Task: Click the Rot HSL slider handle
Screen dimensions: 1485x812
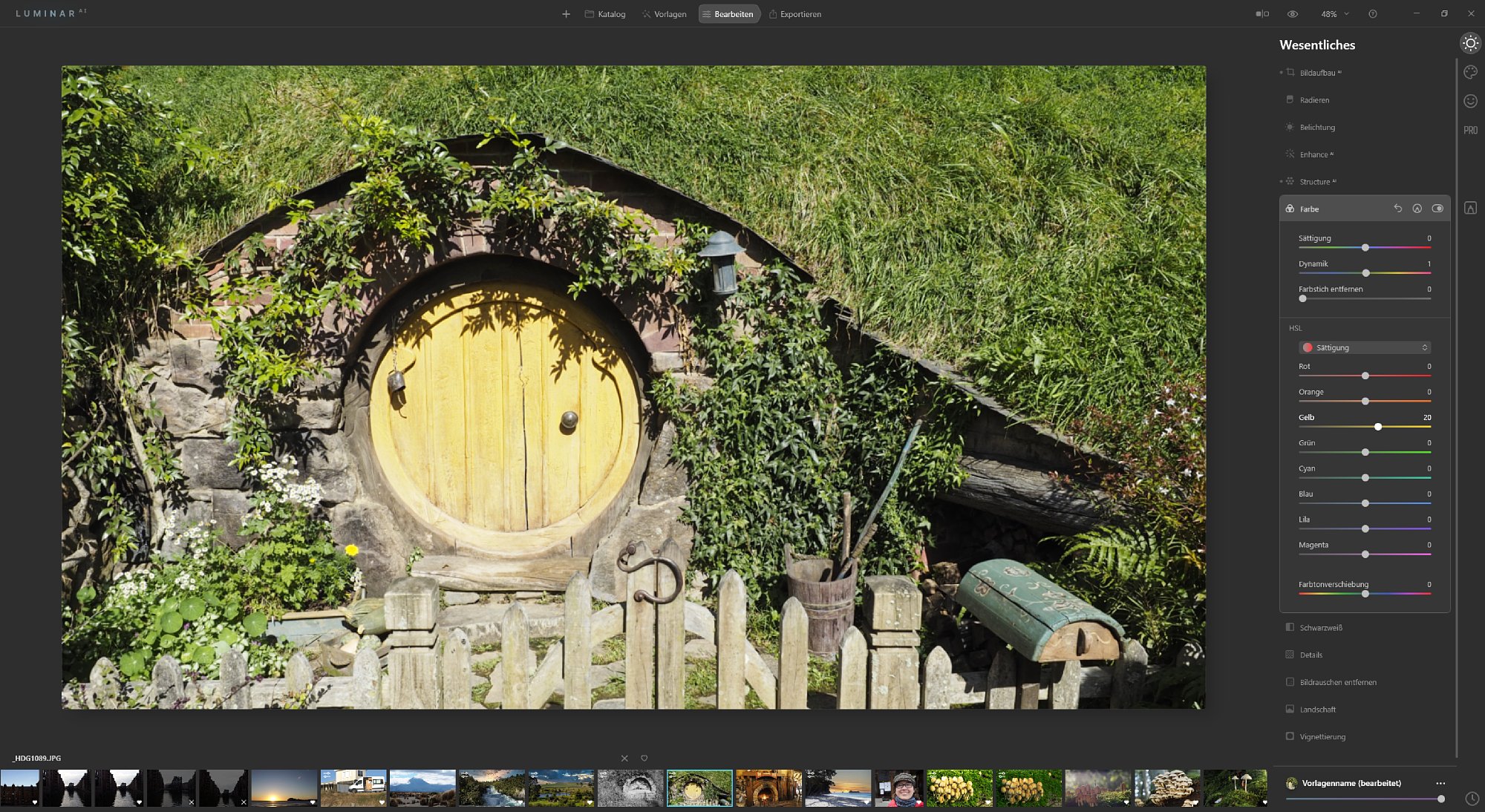Action: 1365,376
